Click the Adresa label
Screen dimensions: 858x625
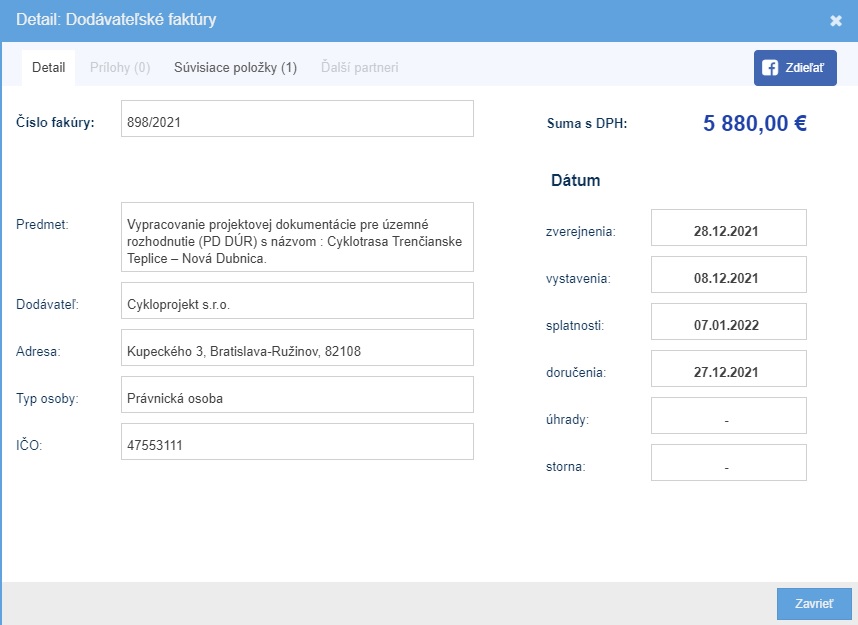pyautogui.click(x=38, y=351)
